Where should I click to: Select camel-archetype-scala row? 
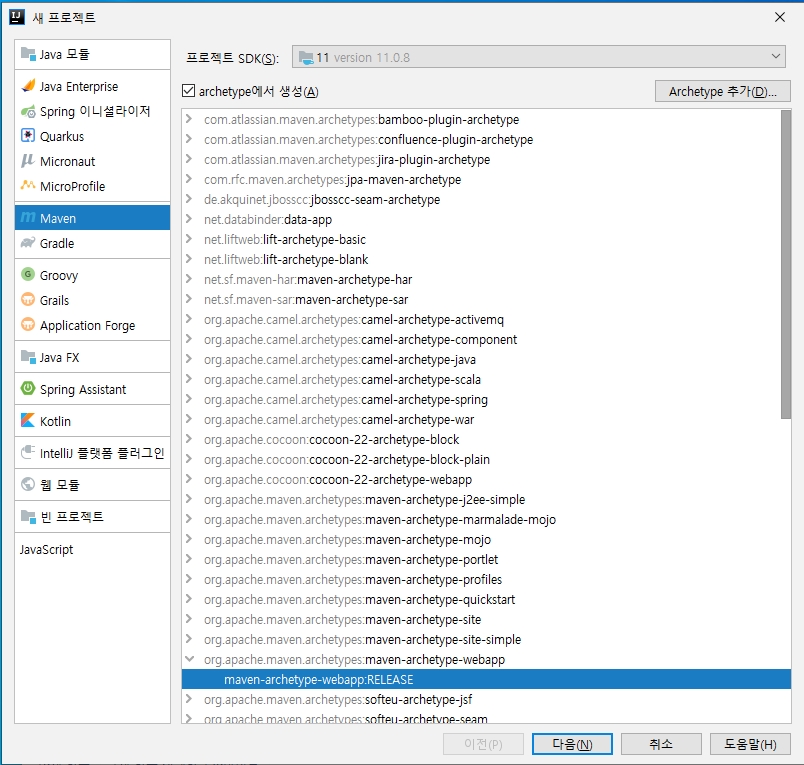click(482, 379)
